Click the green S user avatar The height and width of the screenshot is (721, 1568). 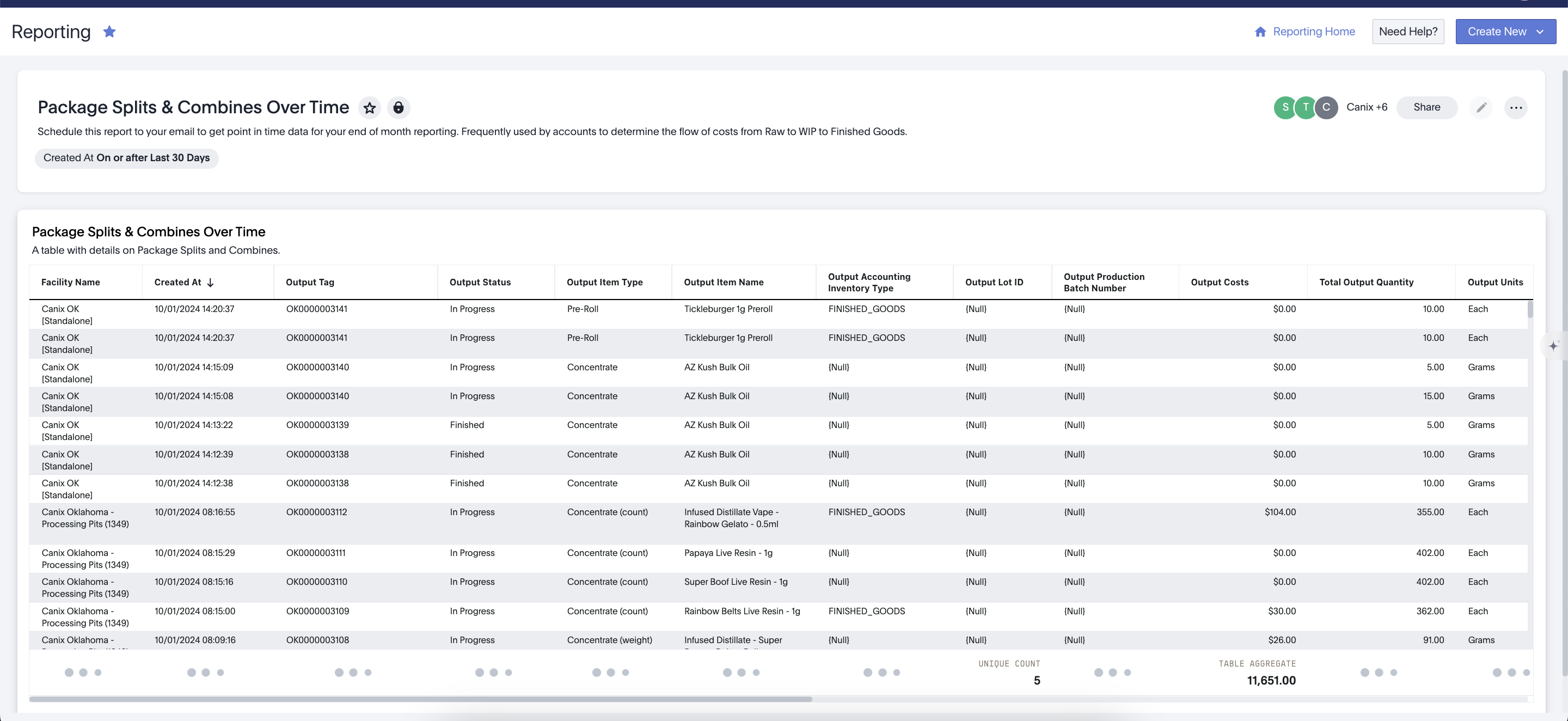click(1284, 107)
